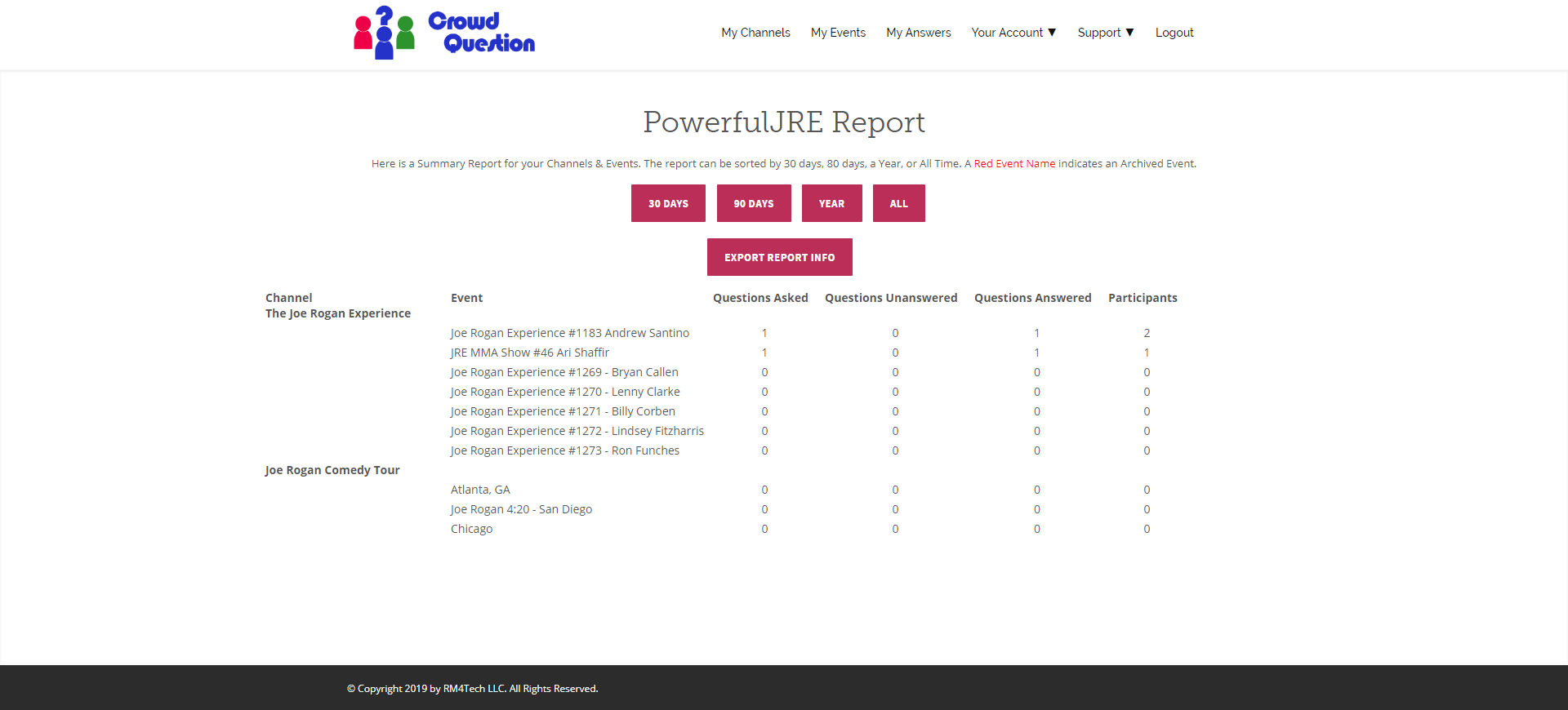The height and width of the screenshot is (710, 1568).
Task: Click Export Report Info button
Action: click(x=779, y=257)
